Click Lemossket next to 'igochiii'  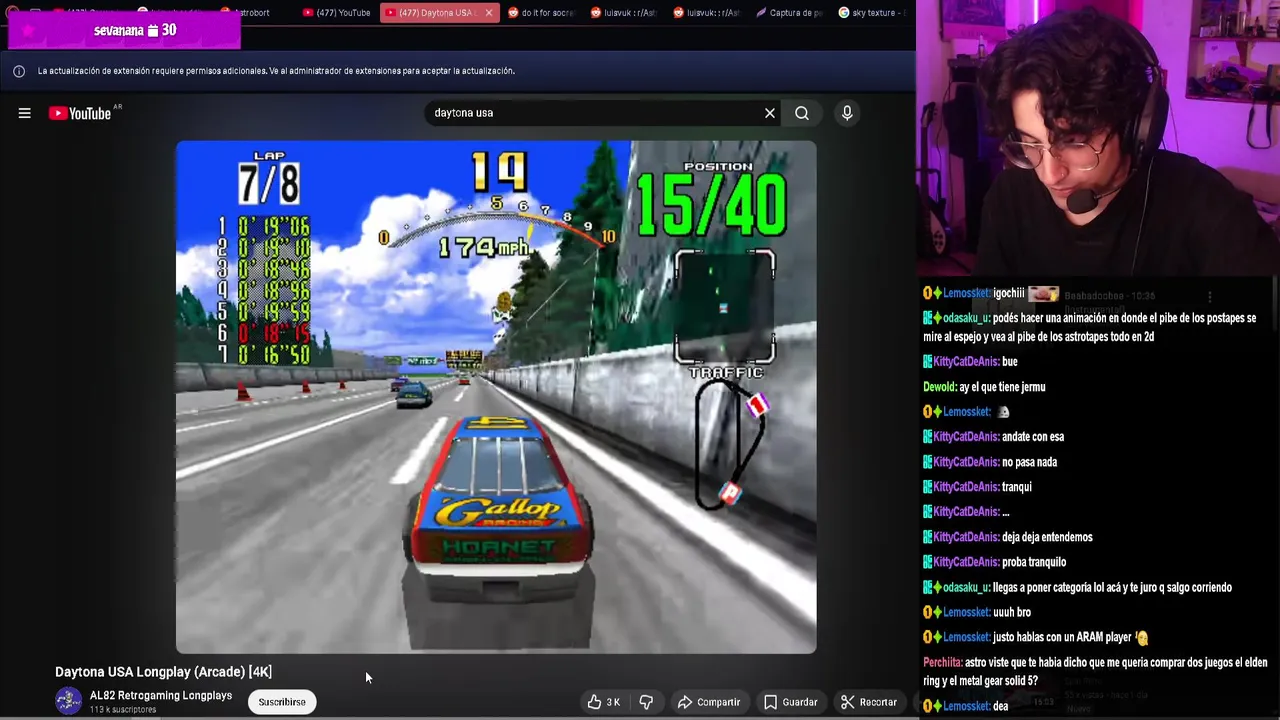point(967,293)
